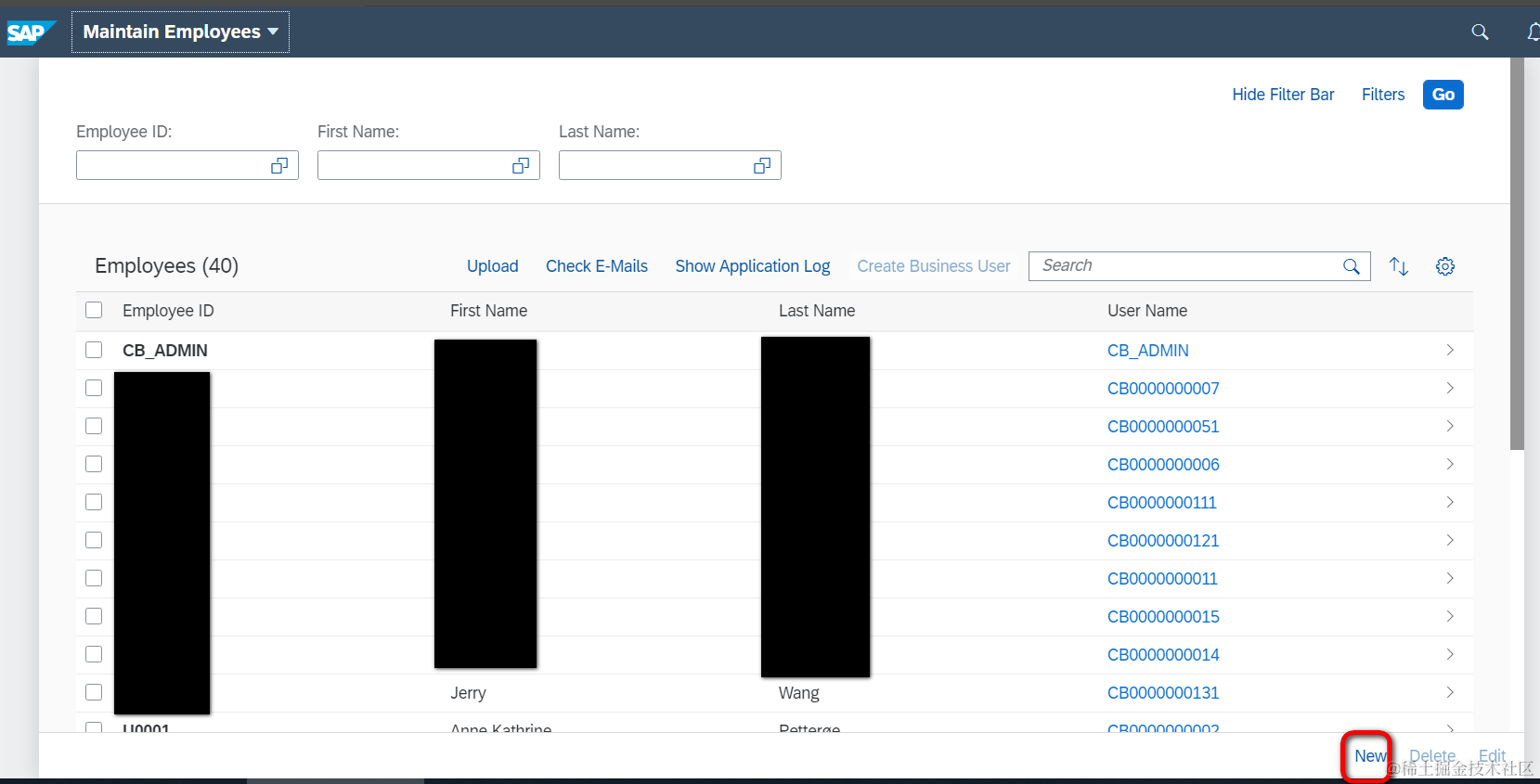Open value help for Employee ID filter

[x=279, y=165]
